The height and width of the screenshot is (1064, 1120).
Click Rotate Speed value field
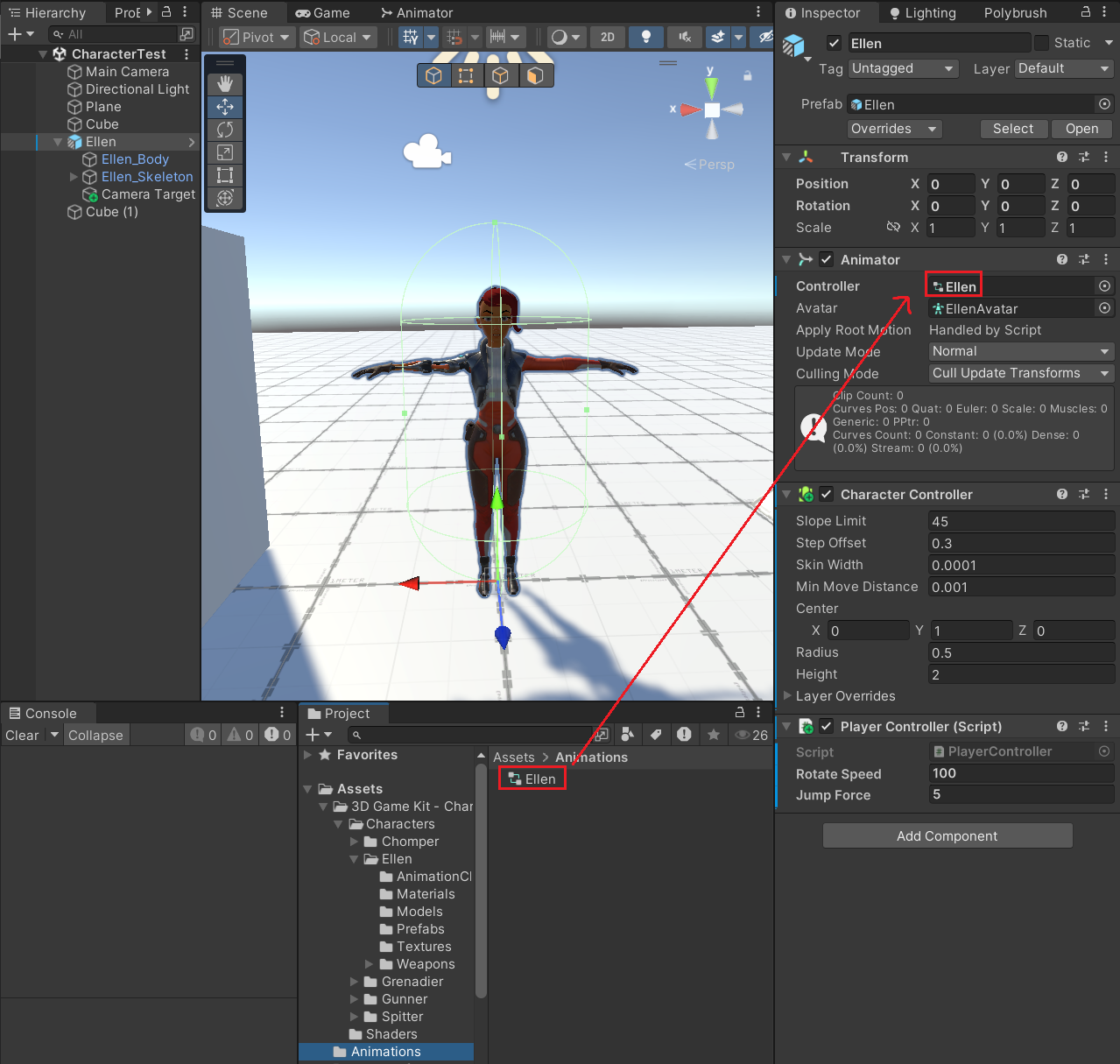(x=1021, y=773)
